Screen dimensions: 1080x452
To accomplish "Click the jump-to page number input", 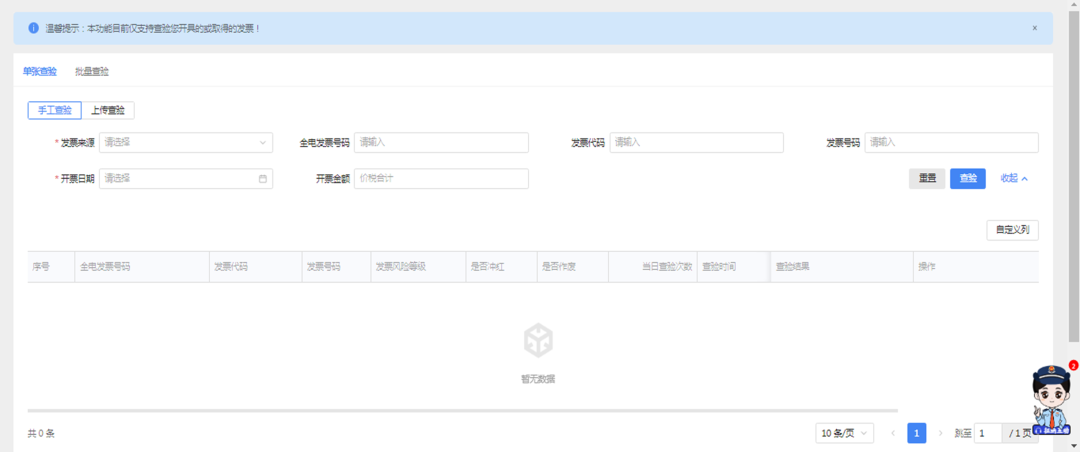I will click(x=988, y=433).
